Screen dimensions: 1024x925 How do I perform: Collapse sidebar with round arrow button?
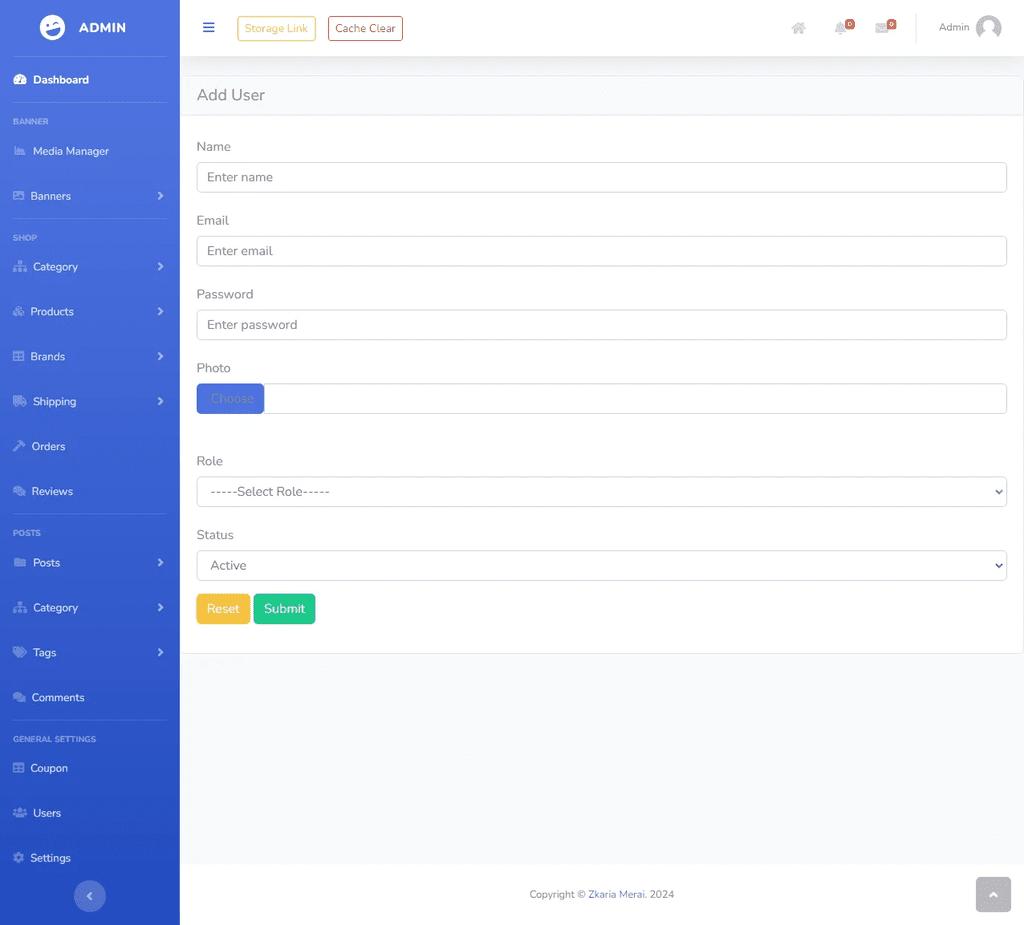[x=89, y=896]
